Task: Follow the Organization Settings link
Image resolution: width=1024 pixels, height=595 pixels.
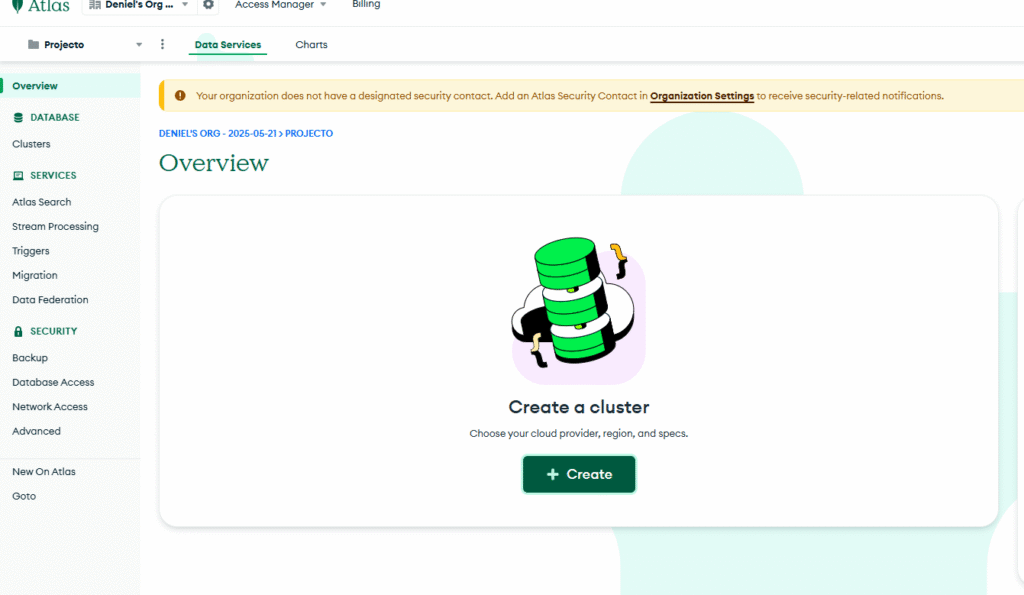Action: point(702,96)
